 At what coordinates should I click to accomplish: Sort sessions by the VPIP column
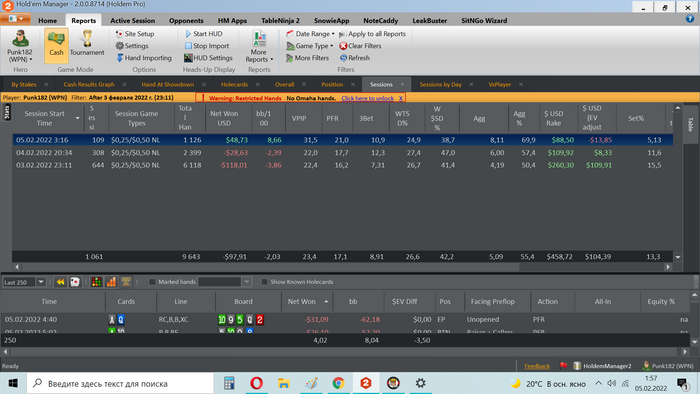tap(299, 118)
